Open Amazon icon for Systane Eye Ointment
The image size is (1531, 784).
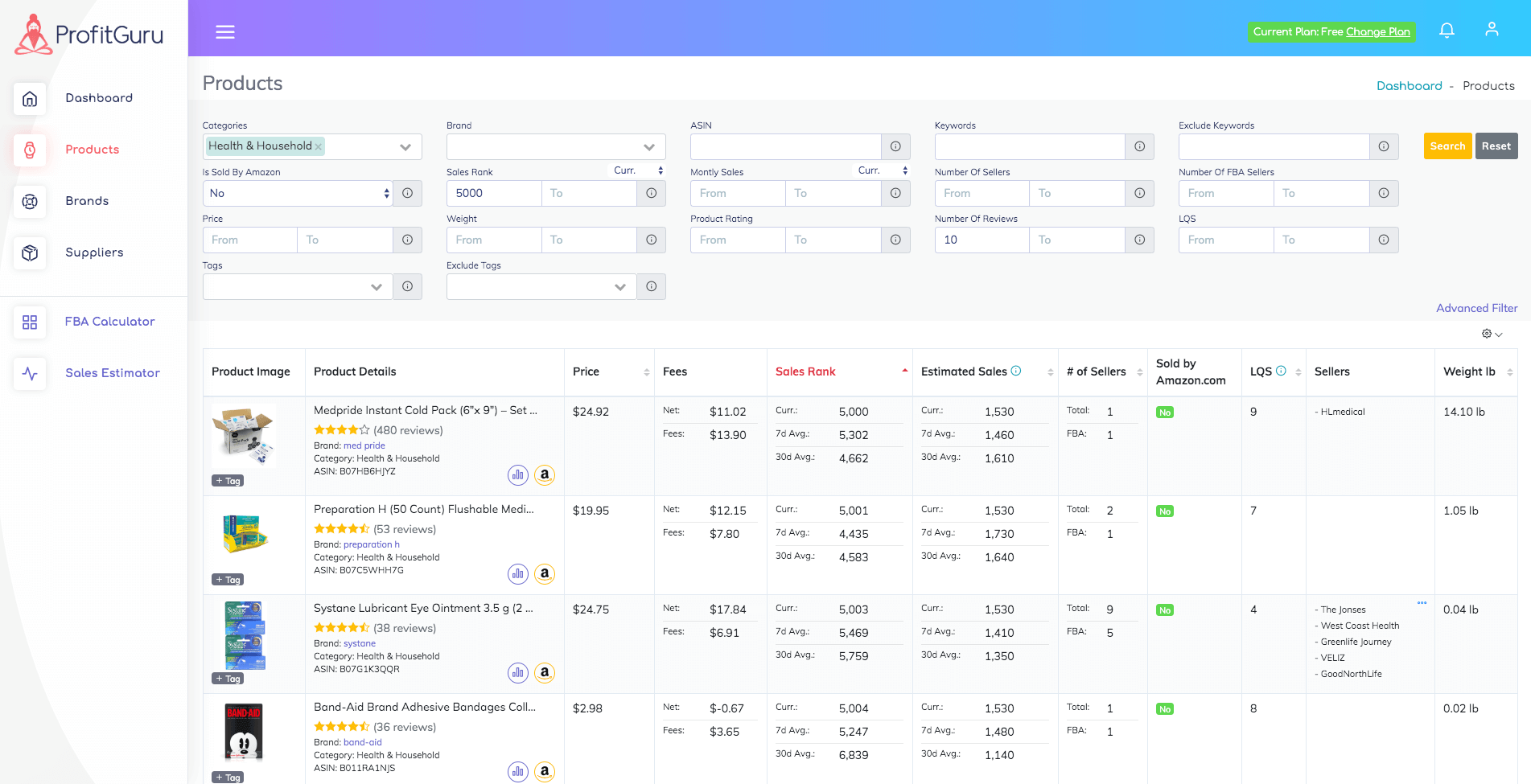tap(545, 673)
